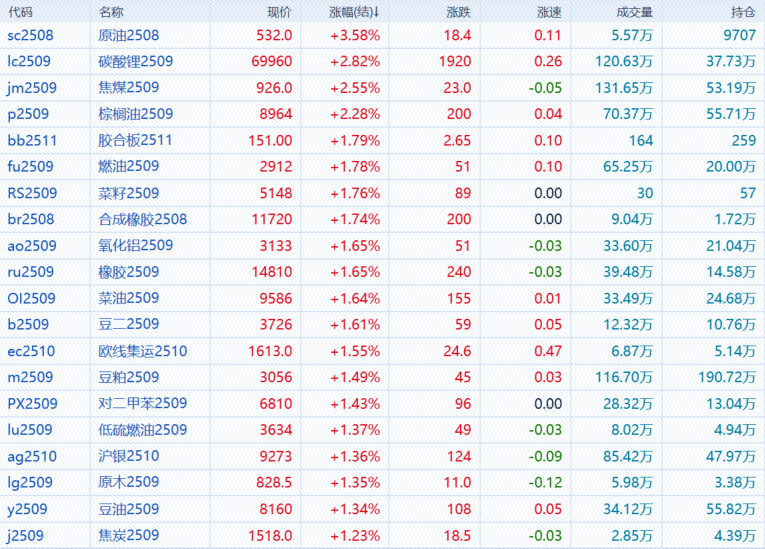Click the 持仓 column header

pyautogui.click(x=741, y=12)
